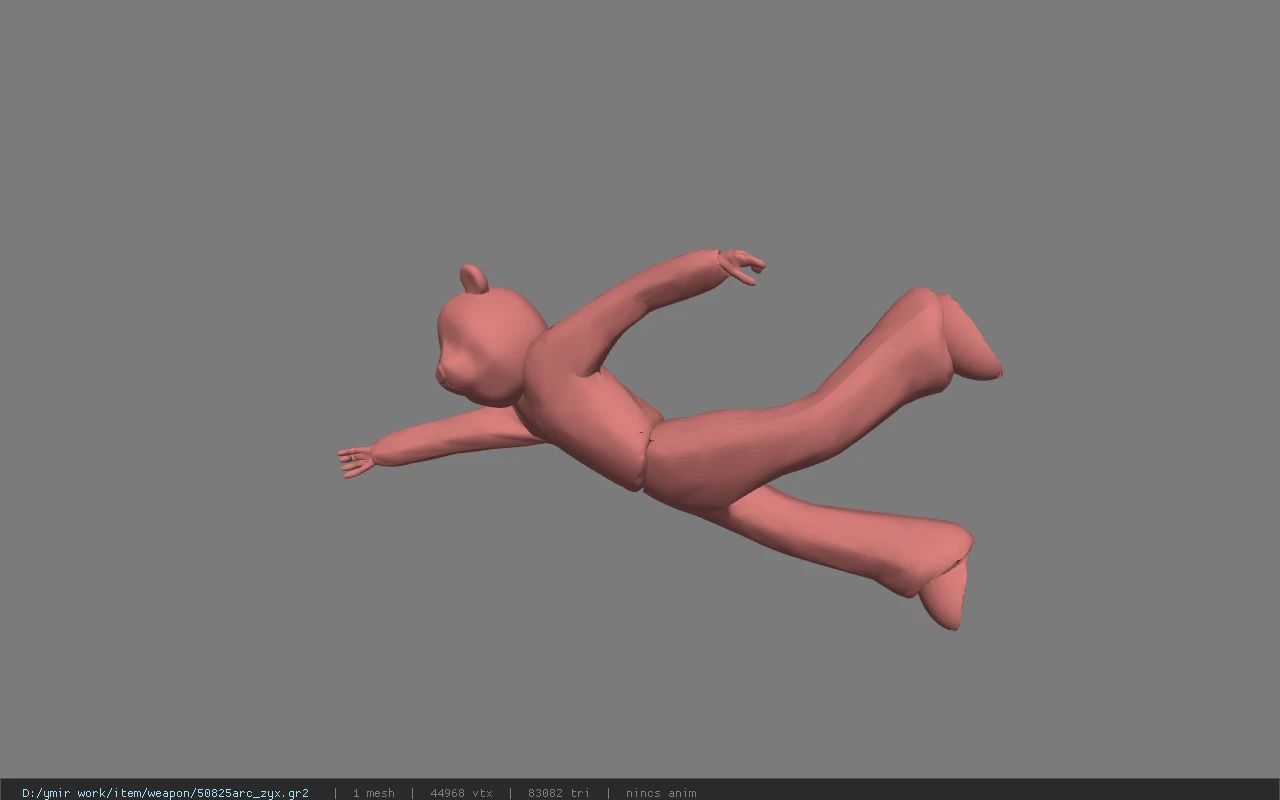Click the "1 mesh" status bar entry
The height and width of the screenshot is (800, 1280).
[373, 793]
